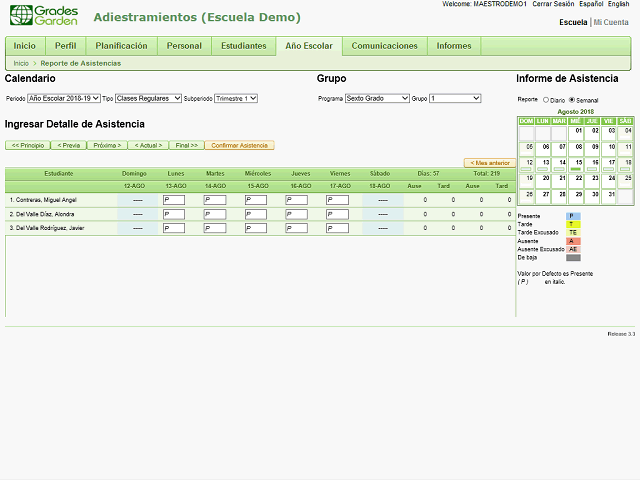The height and width of the screenshot is (480, 640).
Task: Open the Subperiodo Trimestre 1 dropdown
Action: (235, 99)
